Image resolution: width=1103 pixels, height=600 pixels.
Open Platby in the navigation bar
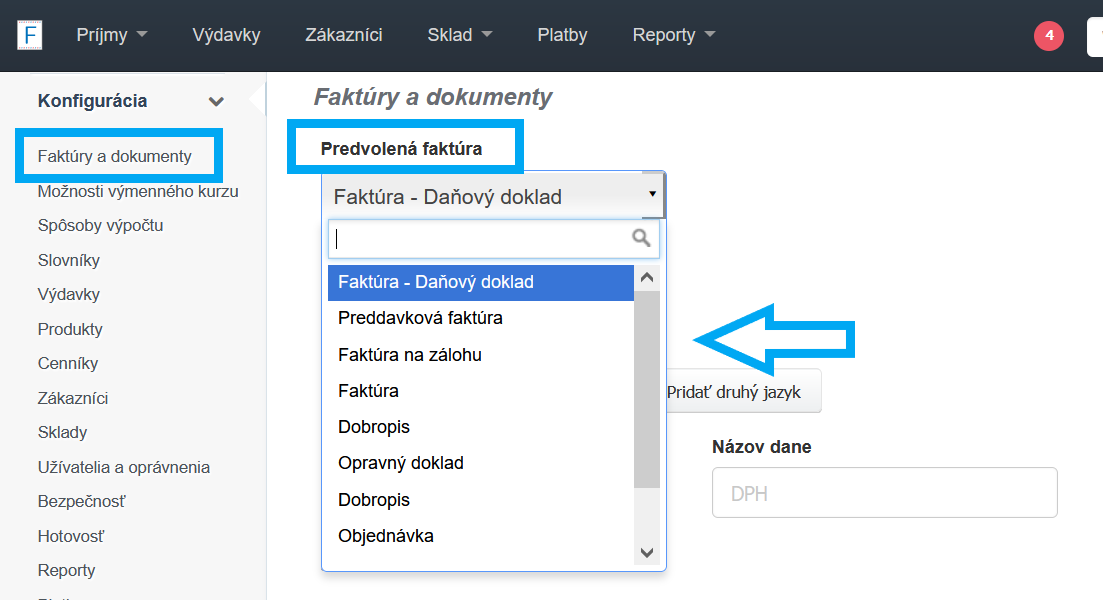point(562,35)
